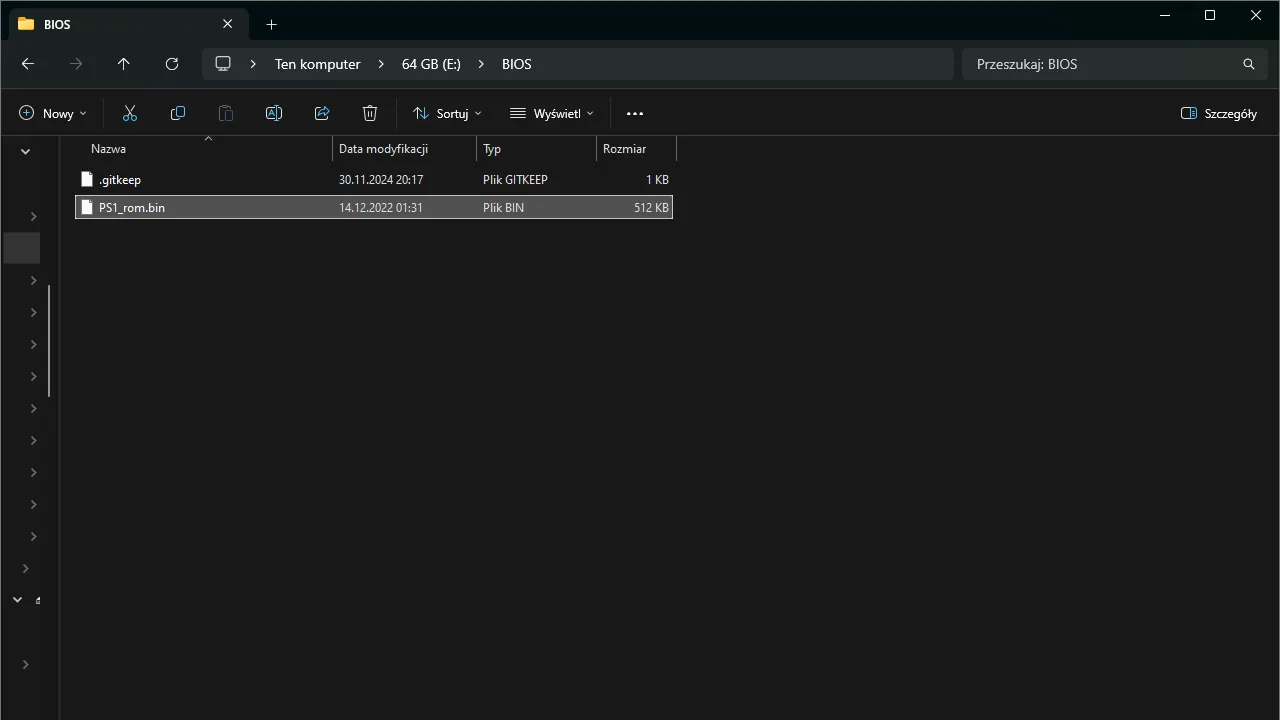Add a new tab

pyautogui.click(x=271, y=24)
